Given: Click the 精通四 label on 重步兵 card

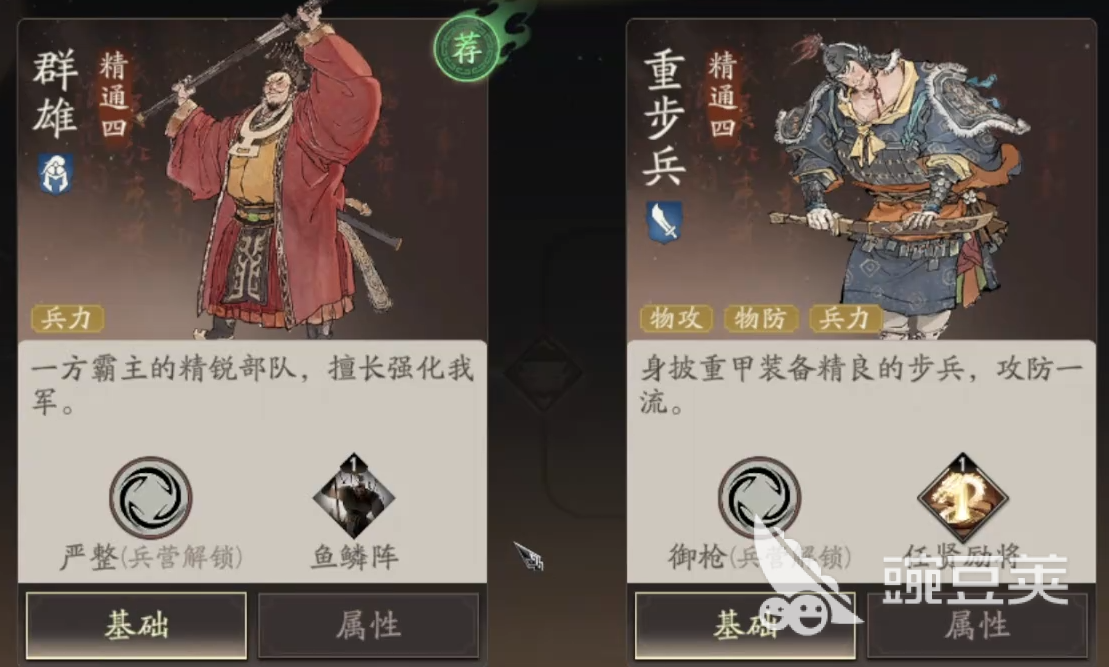Looking at the screenshot, I should tap(722, 94).
